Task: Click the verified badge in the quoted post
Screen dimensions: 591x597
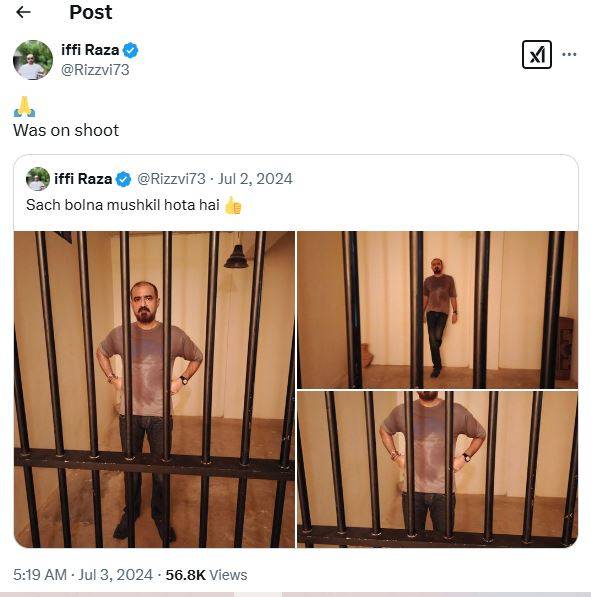Action: [123, 179]
